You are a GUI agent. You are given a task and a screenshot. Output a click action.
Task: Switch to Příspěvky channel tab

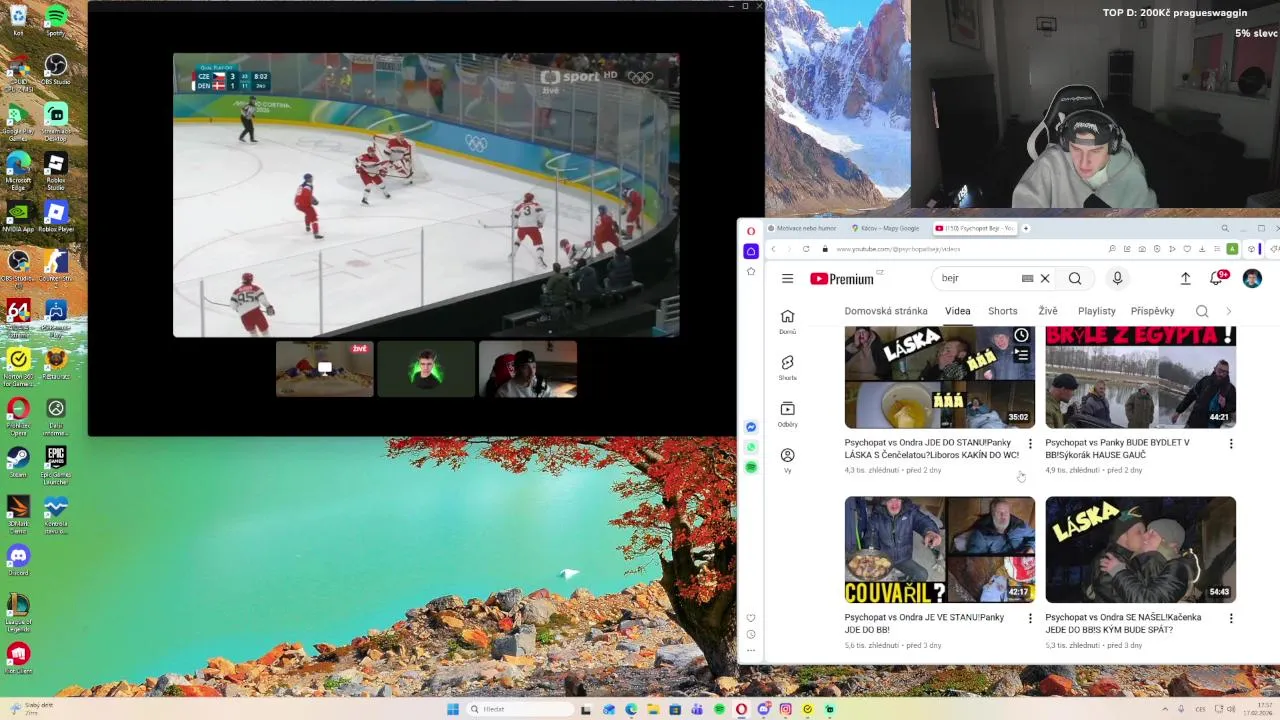(1152, 311)
